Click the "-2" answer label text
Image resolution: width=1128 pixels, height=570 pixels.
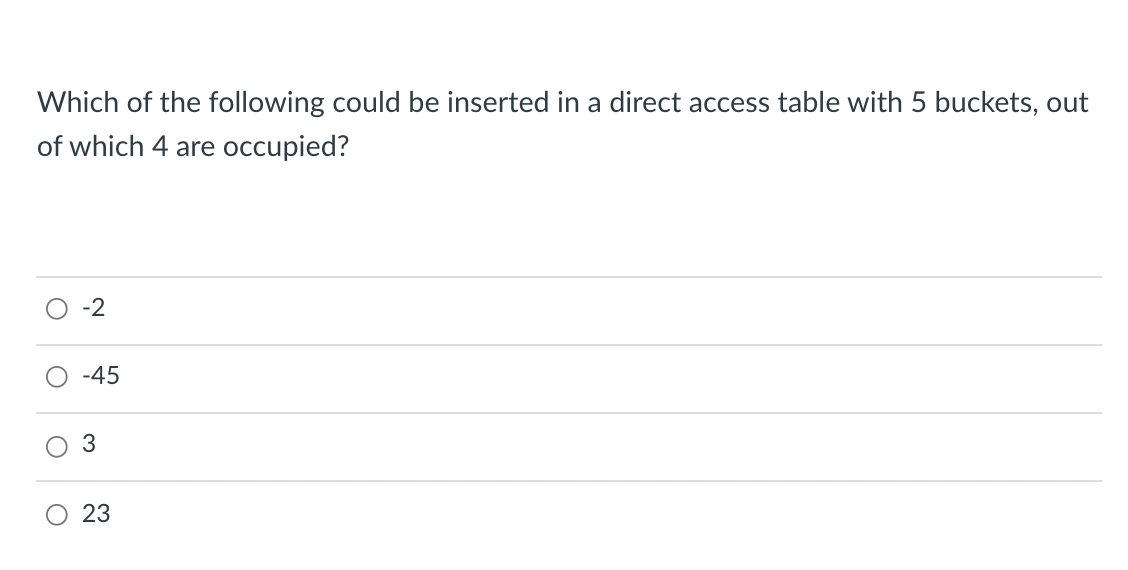point(94,308)
